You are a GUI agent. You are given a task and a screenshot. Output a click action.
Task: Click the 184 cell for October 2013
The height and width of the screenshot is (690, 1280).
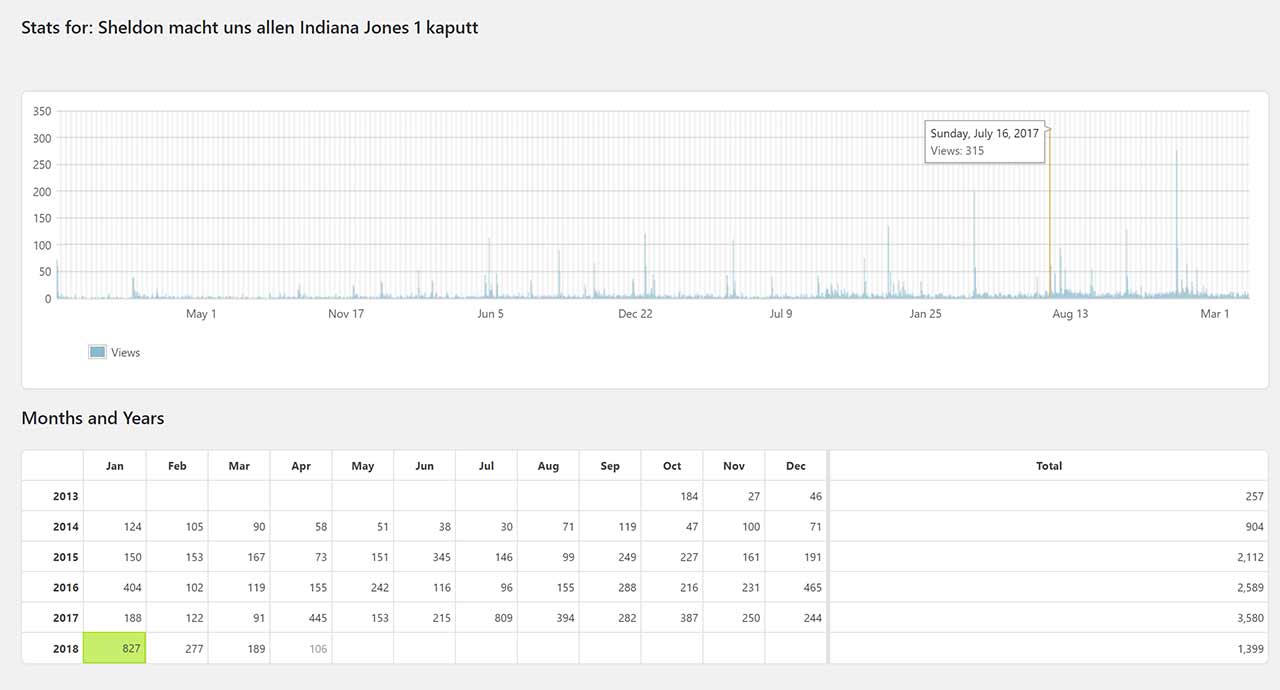(672, 496)
